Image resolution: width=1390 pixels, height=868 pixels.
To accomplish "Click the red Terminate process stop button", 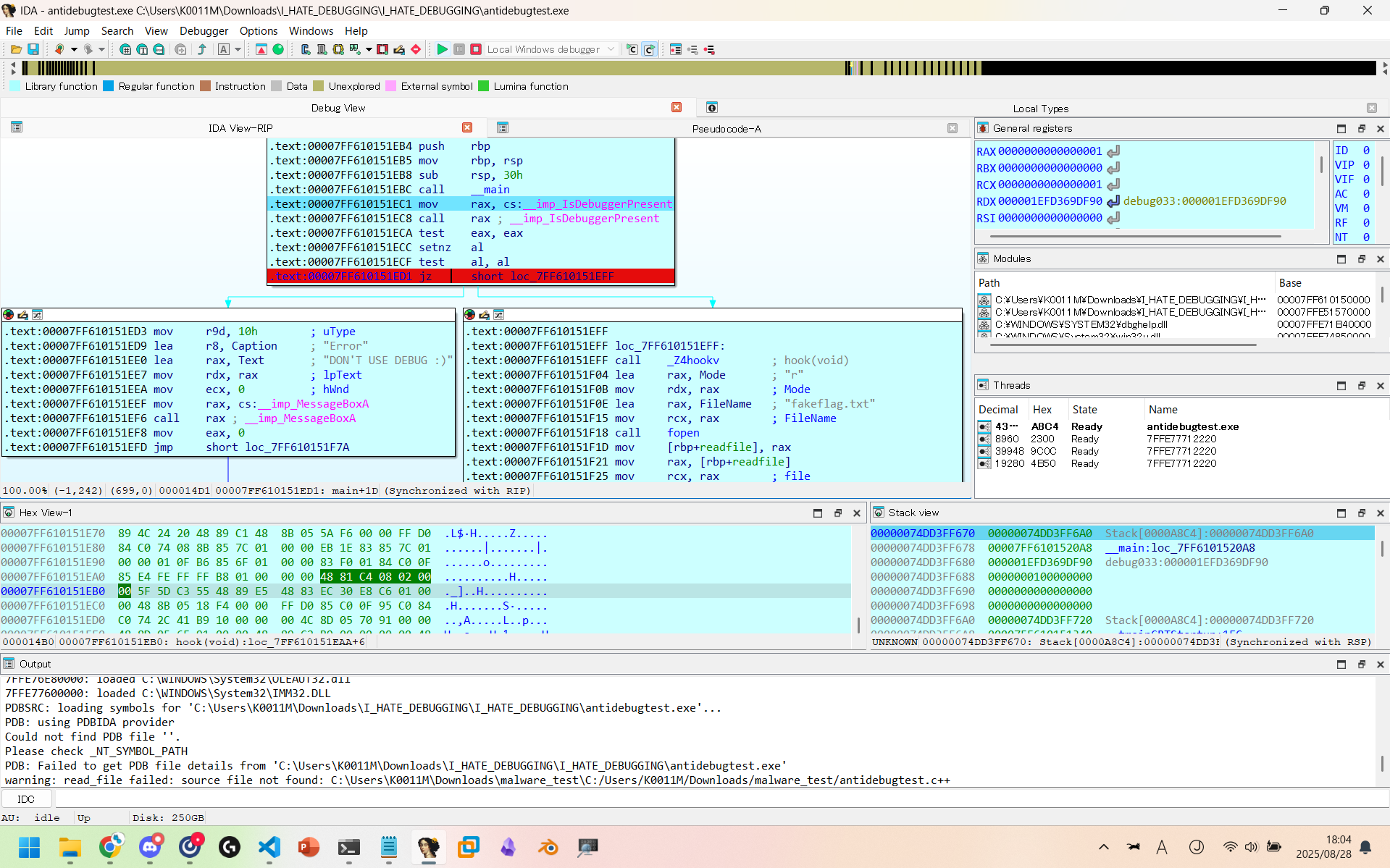I will pos(476,49).
